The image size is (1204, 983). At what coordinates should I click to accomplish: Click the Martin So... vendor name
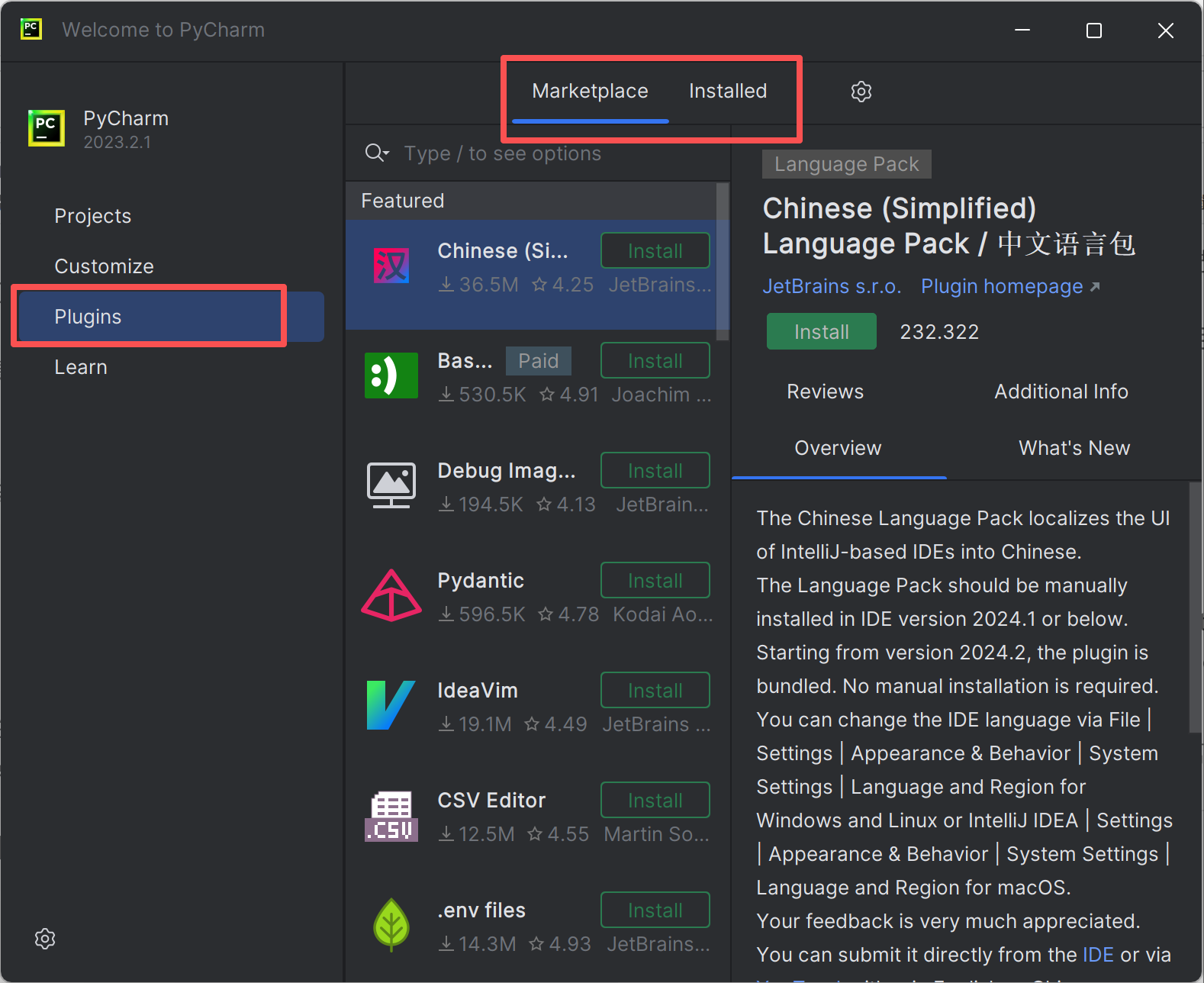point(656,834)
